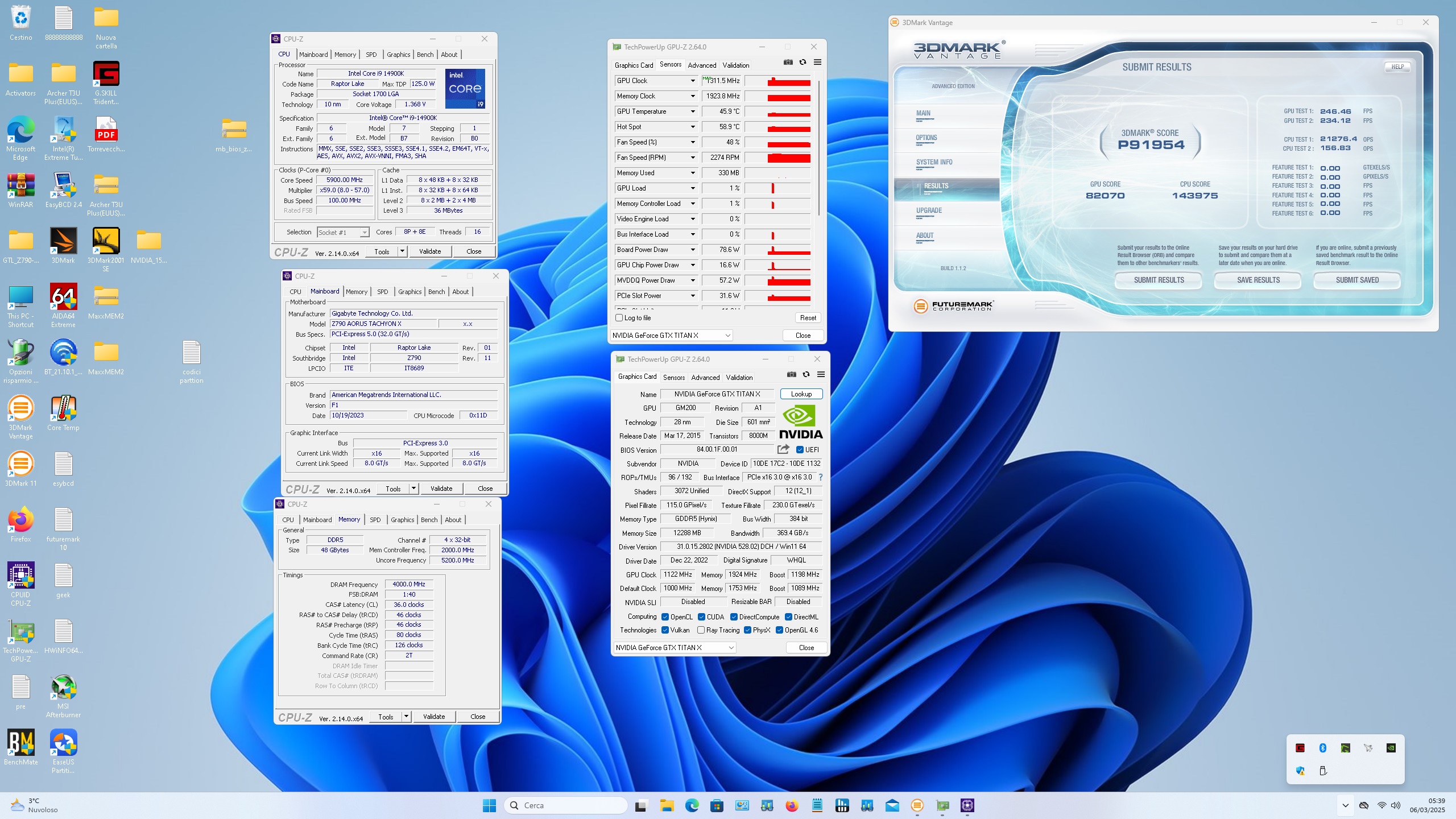This screenshot has height=819, width=1456.
Task: Open MSI Afterburner desktop icon
Action: [63, 696]
